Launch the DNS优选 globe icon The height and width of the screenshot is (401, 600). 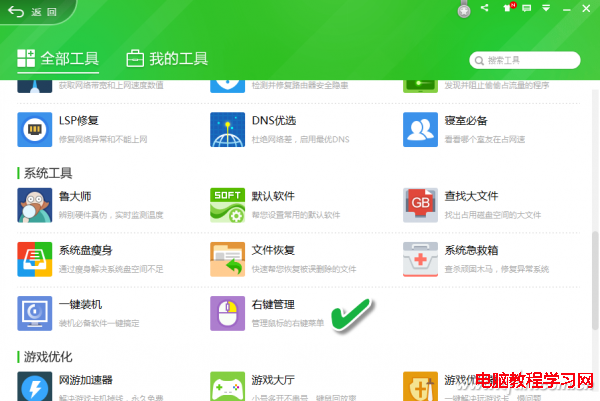pyautogui.click(x=227, y=129)
